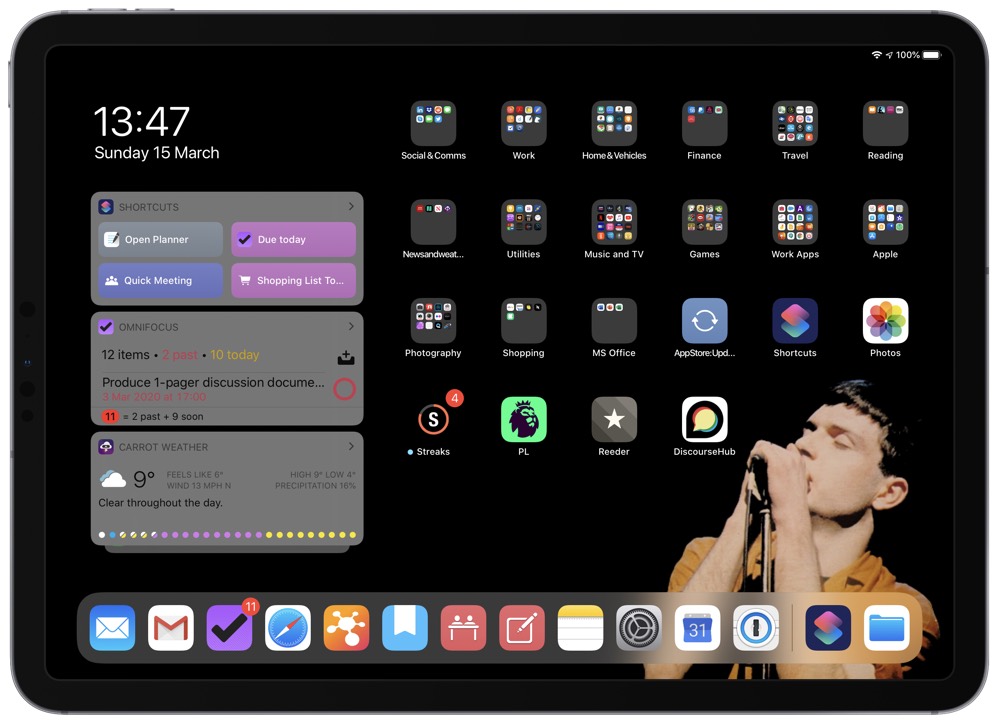Expand the OmniFocus widget
The height and width of the screenshot is (725, 1000).
351,326
